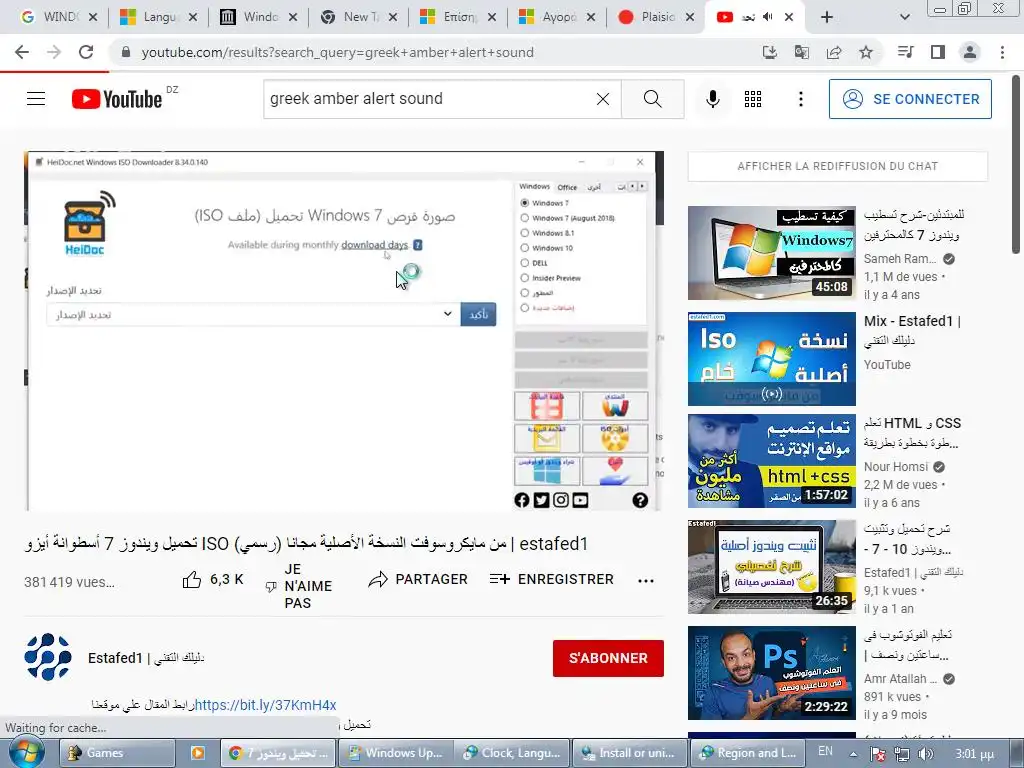Install app via address bar download icon
Image resolution: width=1024 pixels, height=768 pixels.
point(770,52)
